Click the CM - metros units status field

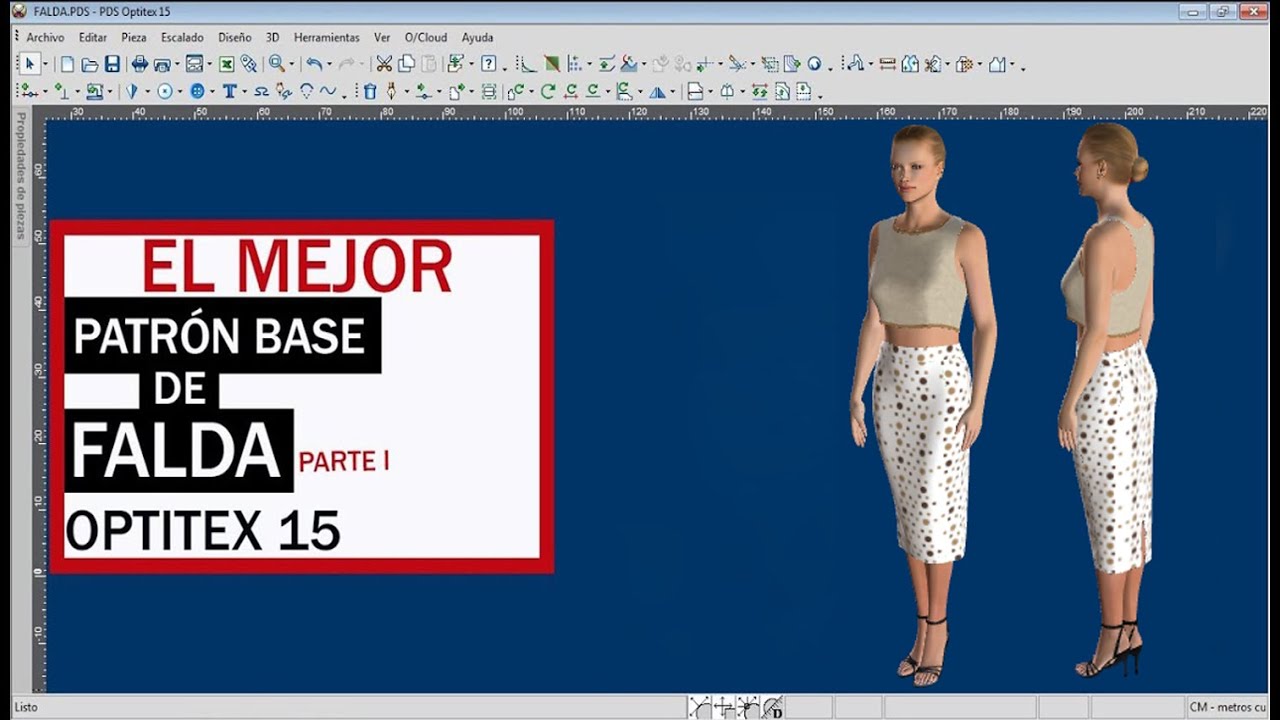pyautogui.click(x=1227, y=708)
